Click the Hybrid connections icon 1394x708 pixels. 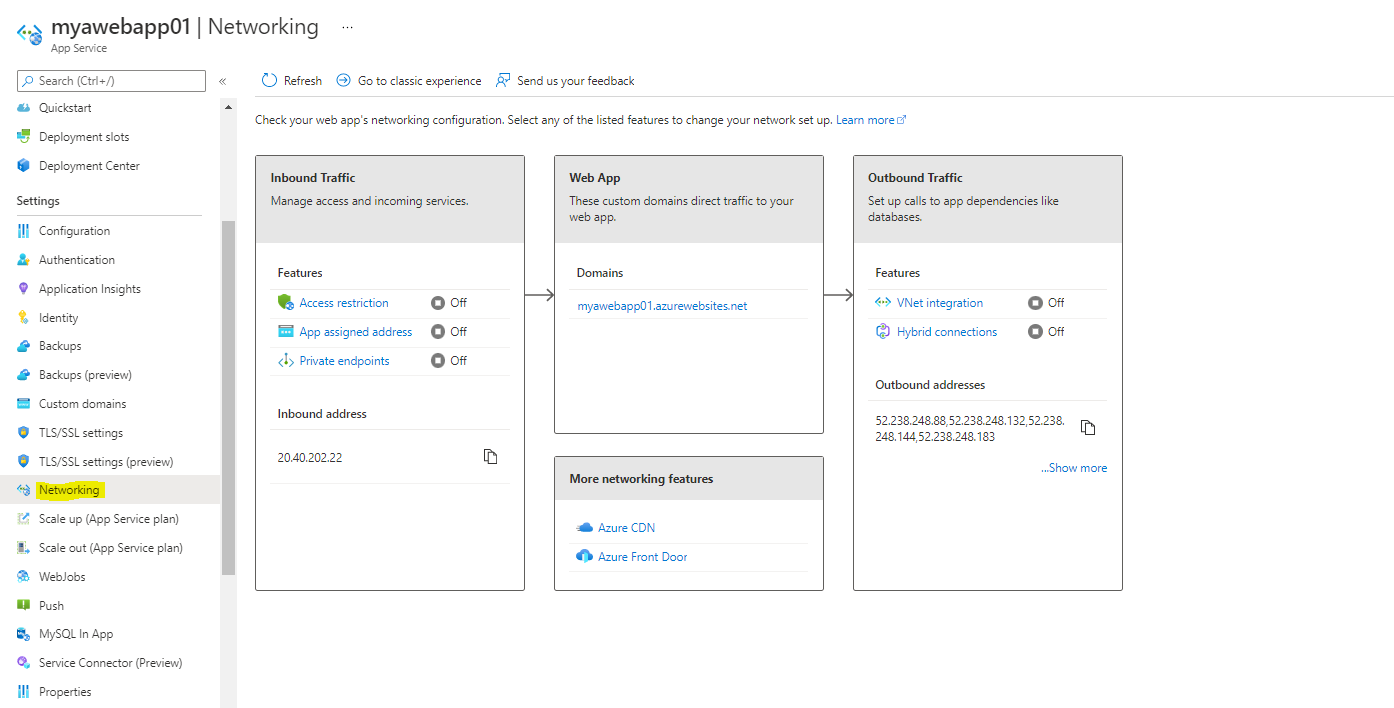[883, 332]
